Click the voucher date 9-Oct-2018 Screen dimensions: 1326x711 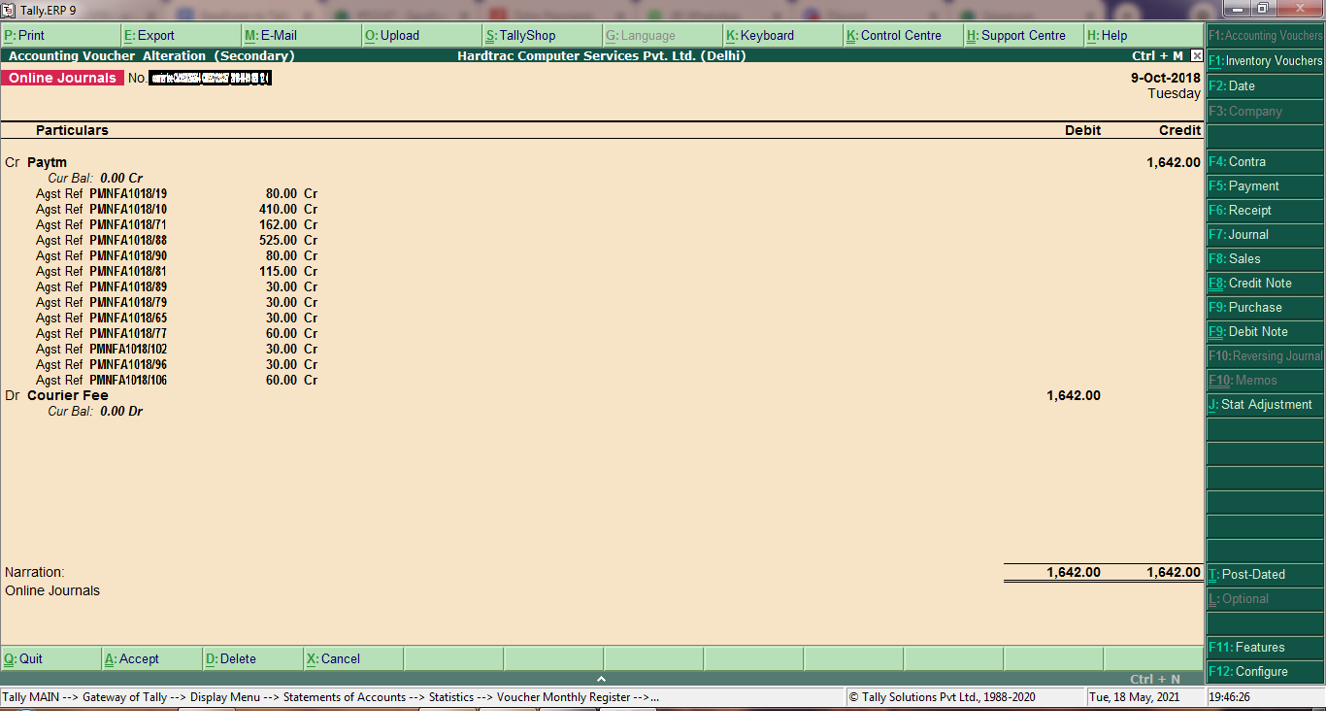(1166, 78)
